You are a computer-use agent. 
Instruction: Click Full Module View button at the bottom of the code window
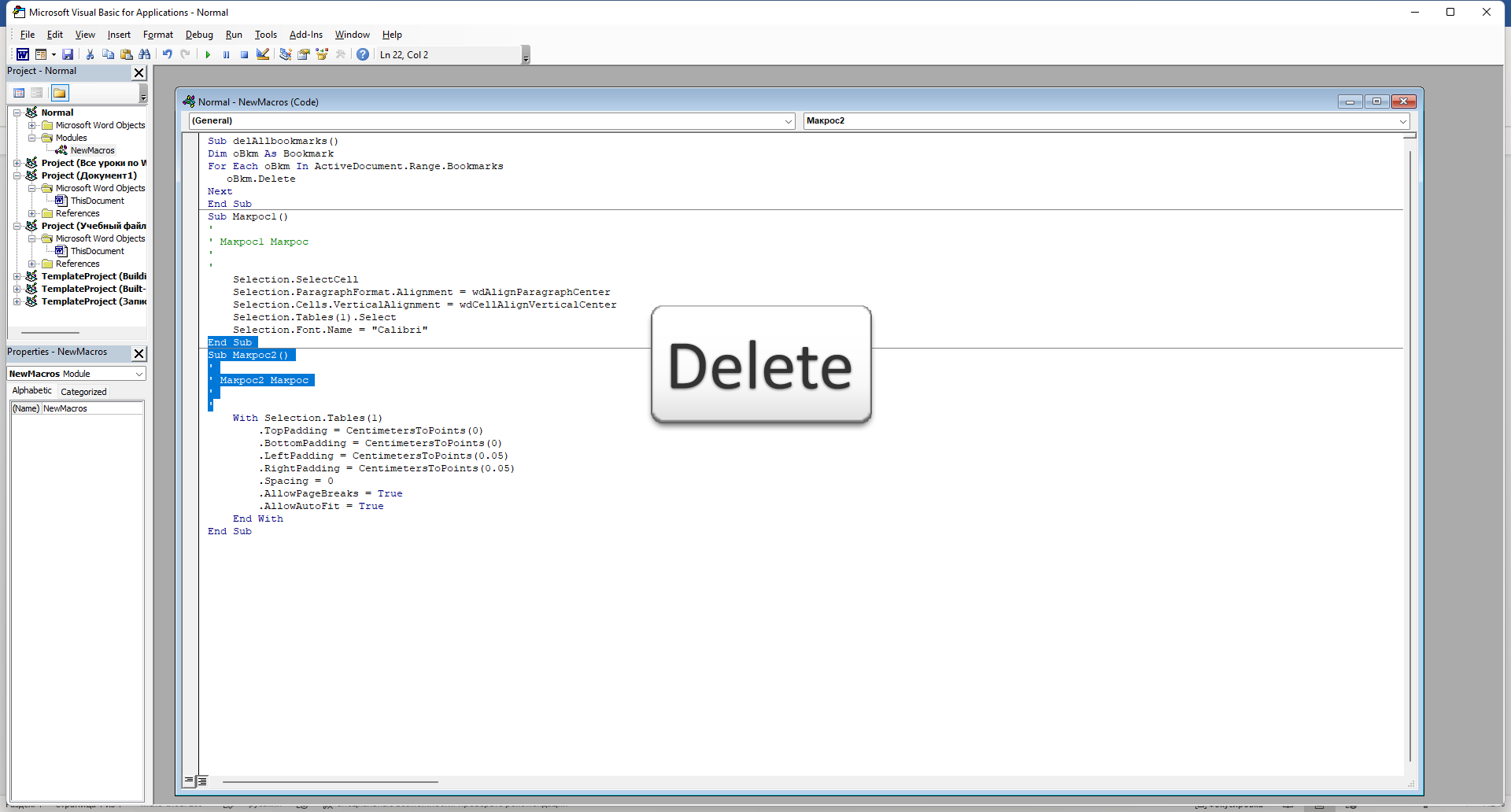coord(202,781)
